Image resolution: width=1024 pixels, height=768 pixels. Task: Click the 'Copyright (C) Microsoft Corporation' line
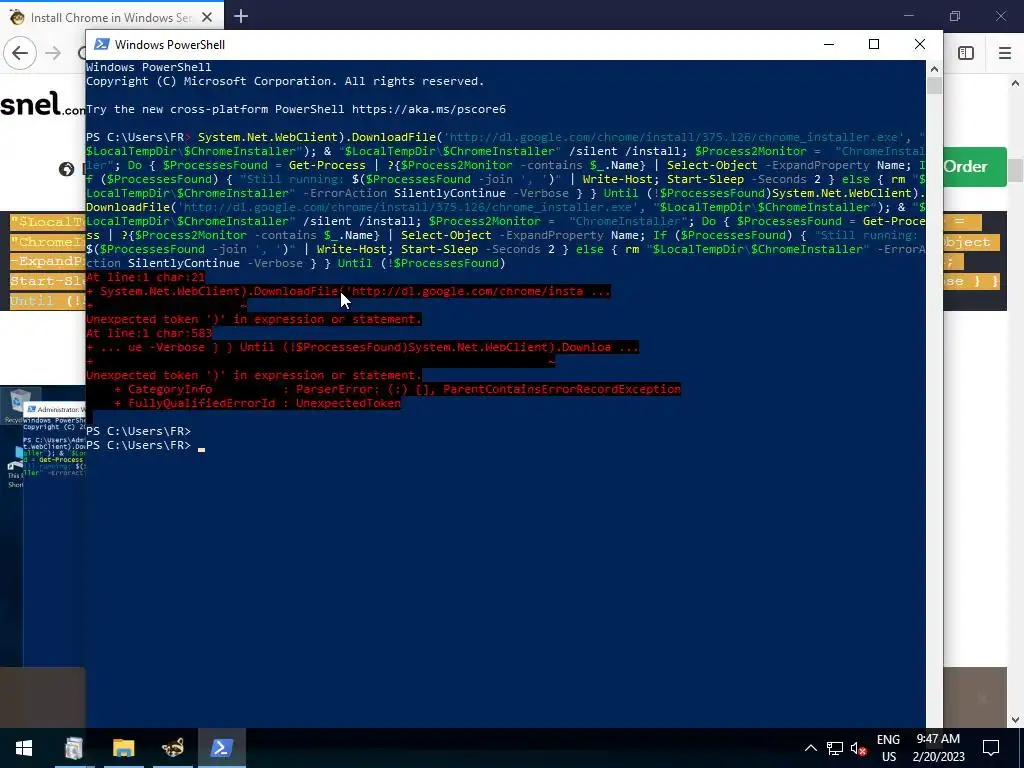285,81
